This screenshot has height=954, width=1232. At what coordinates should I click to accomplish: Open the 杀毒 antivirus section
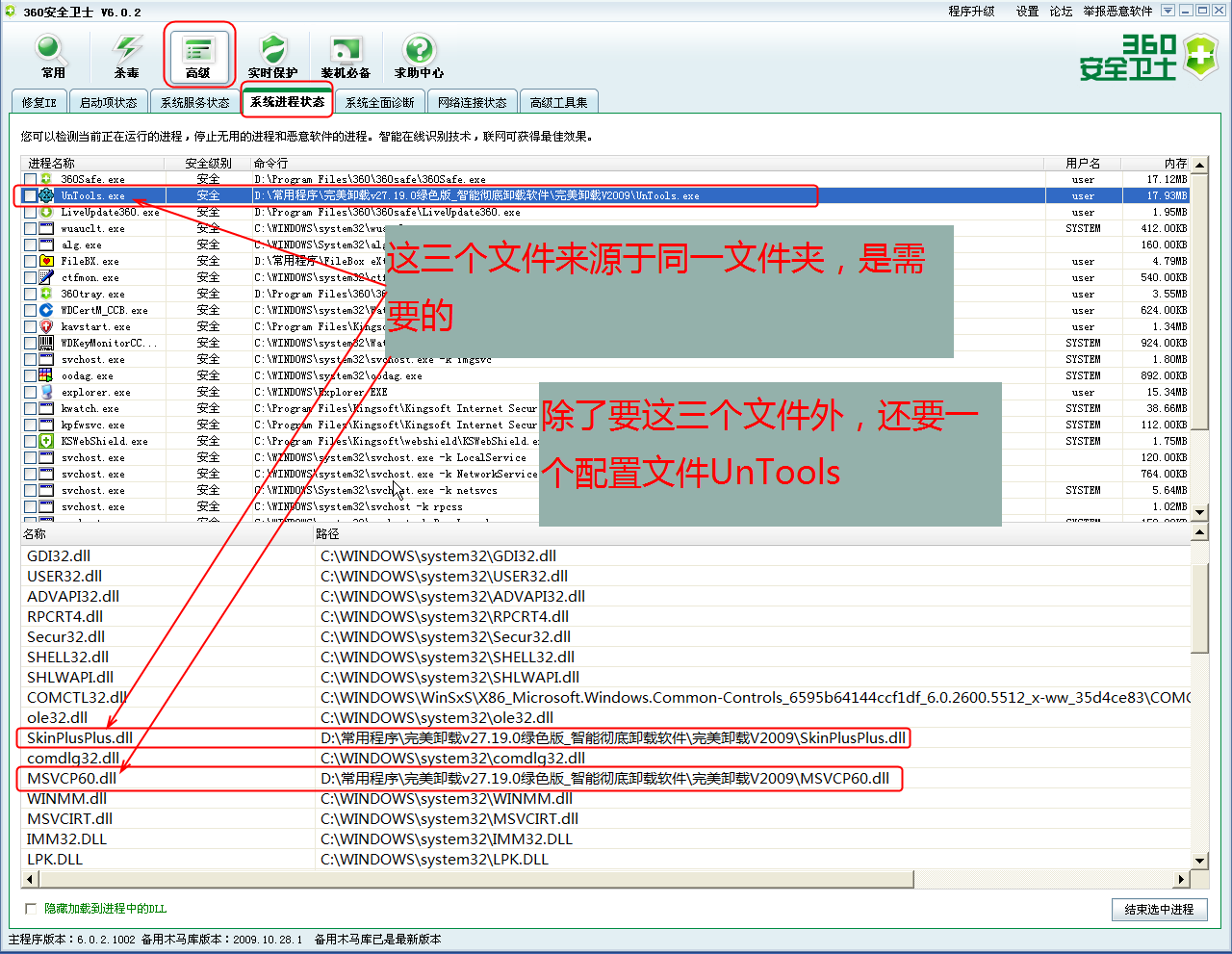coord(126,56)
